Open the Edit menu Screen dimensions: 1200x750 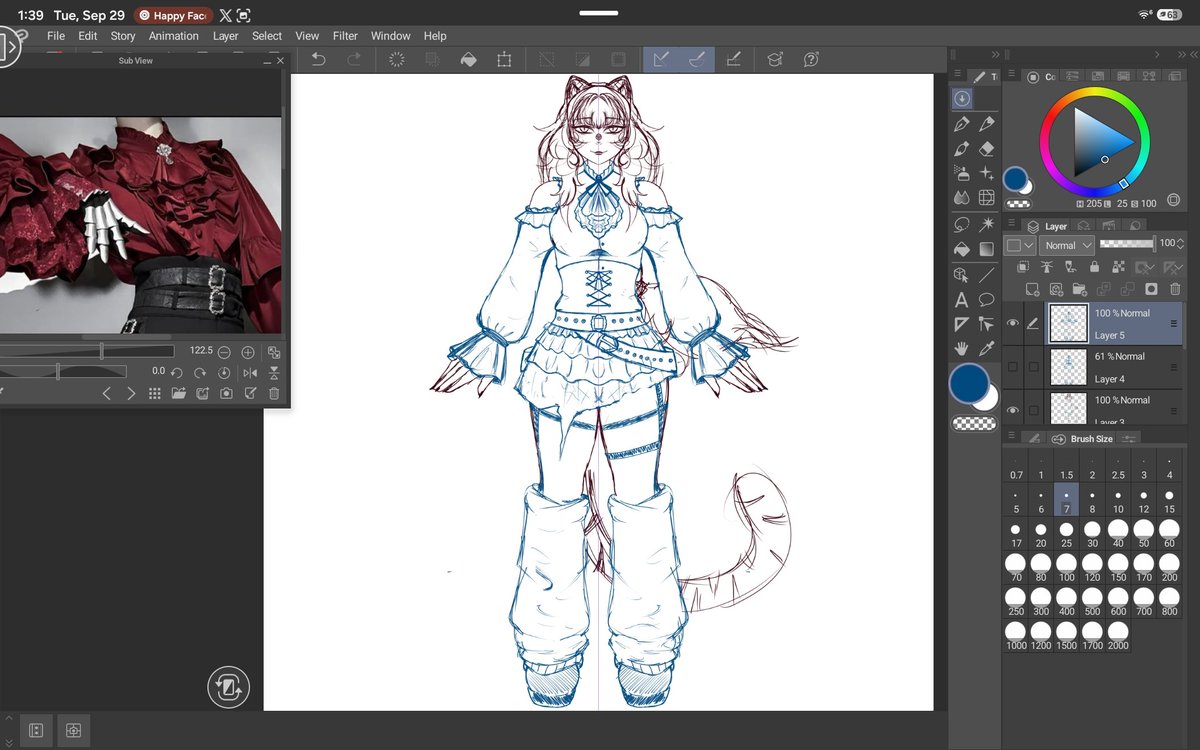(88, 36)
